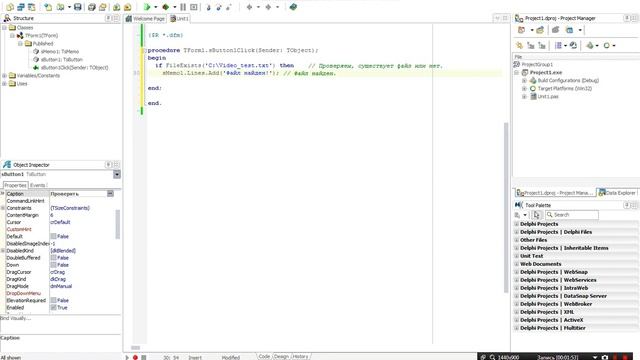Image resolution: width=640 pixels, height=360 pixels.
Task: Open the Events tab in Object Inspector
Action: (x=38, y=185)
